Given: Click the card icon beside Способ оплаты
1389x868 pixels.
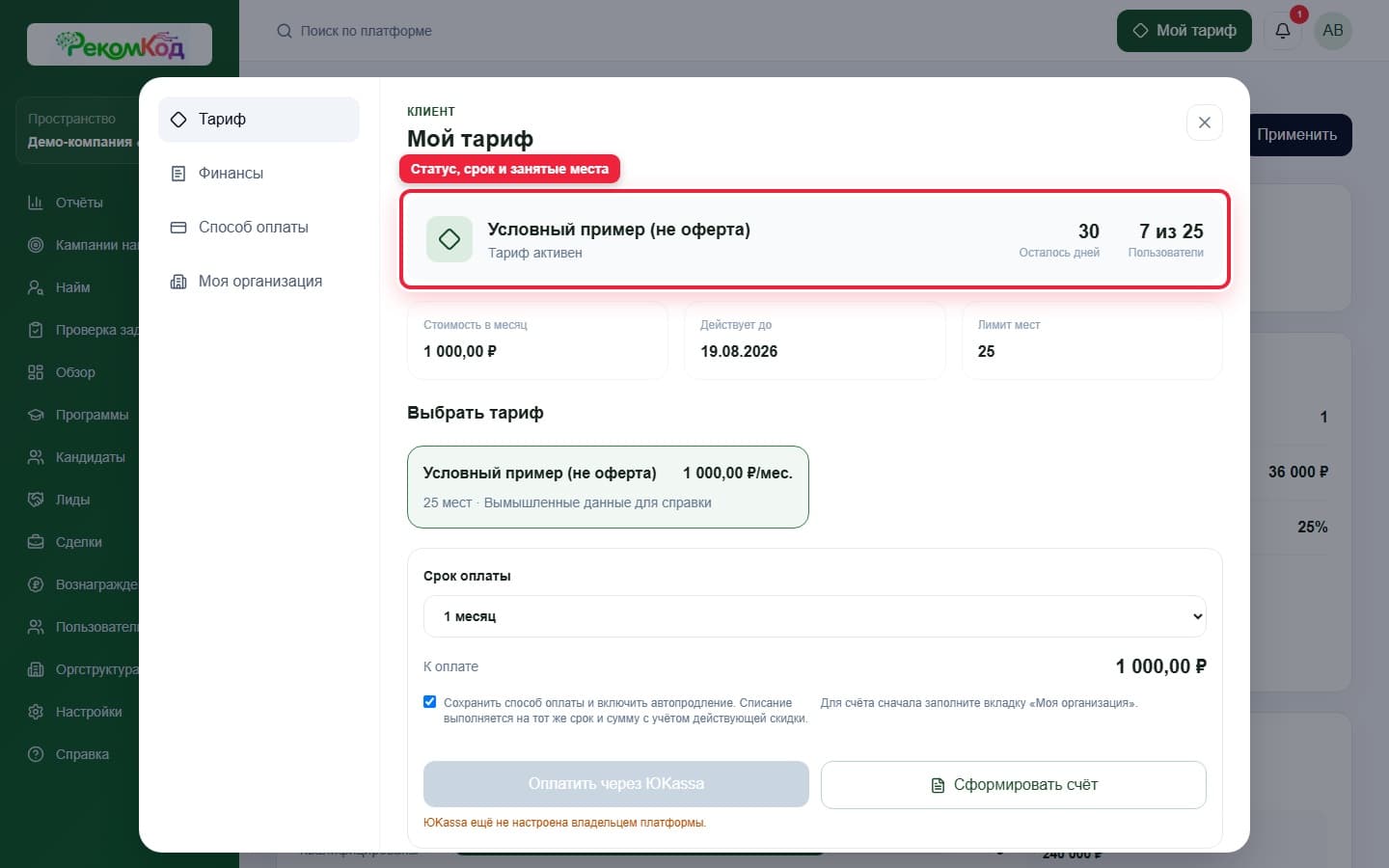Looking at the screenshot, I should point(178,228).
